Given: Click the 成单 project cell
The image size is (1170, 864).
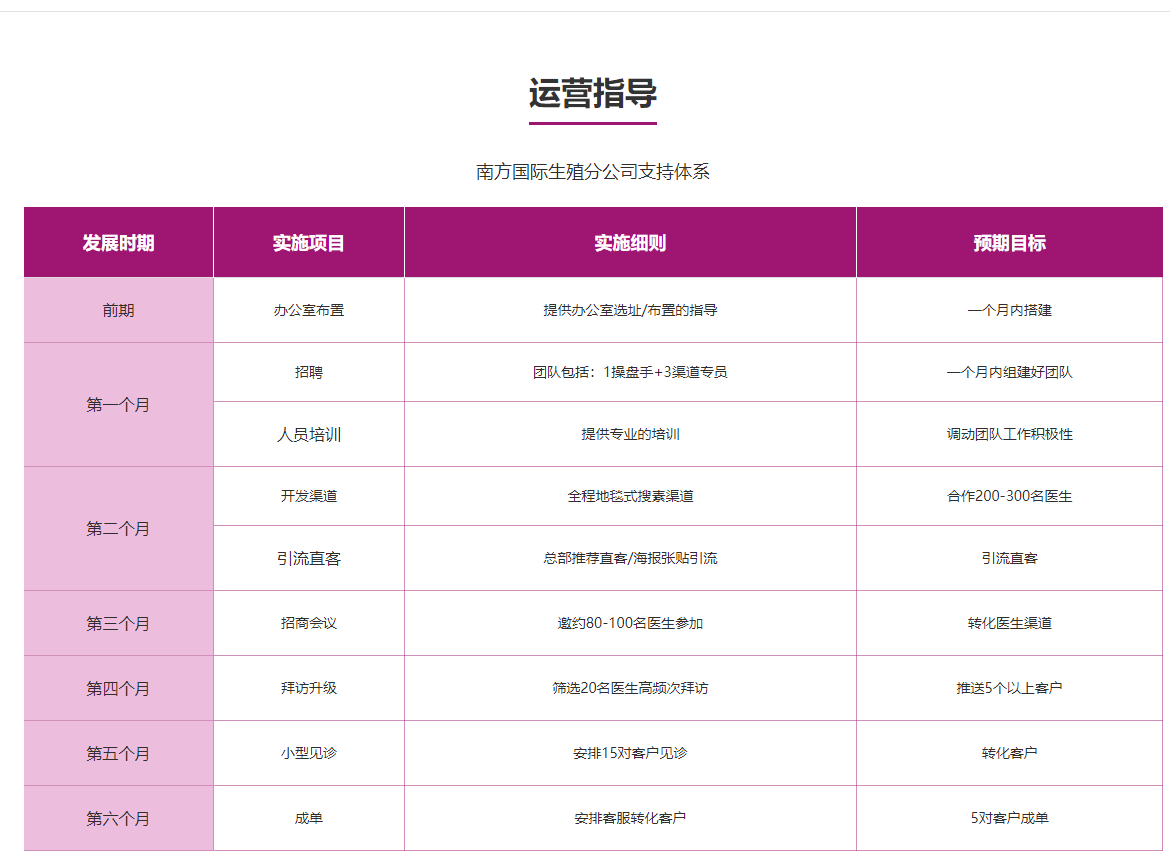Looking at the screenshot, I should pos(307,818).
